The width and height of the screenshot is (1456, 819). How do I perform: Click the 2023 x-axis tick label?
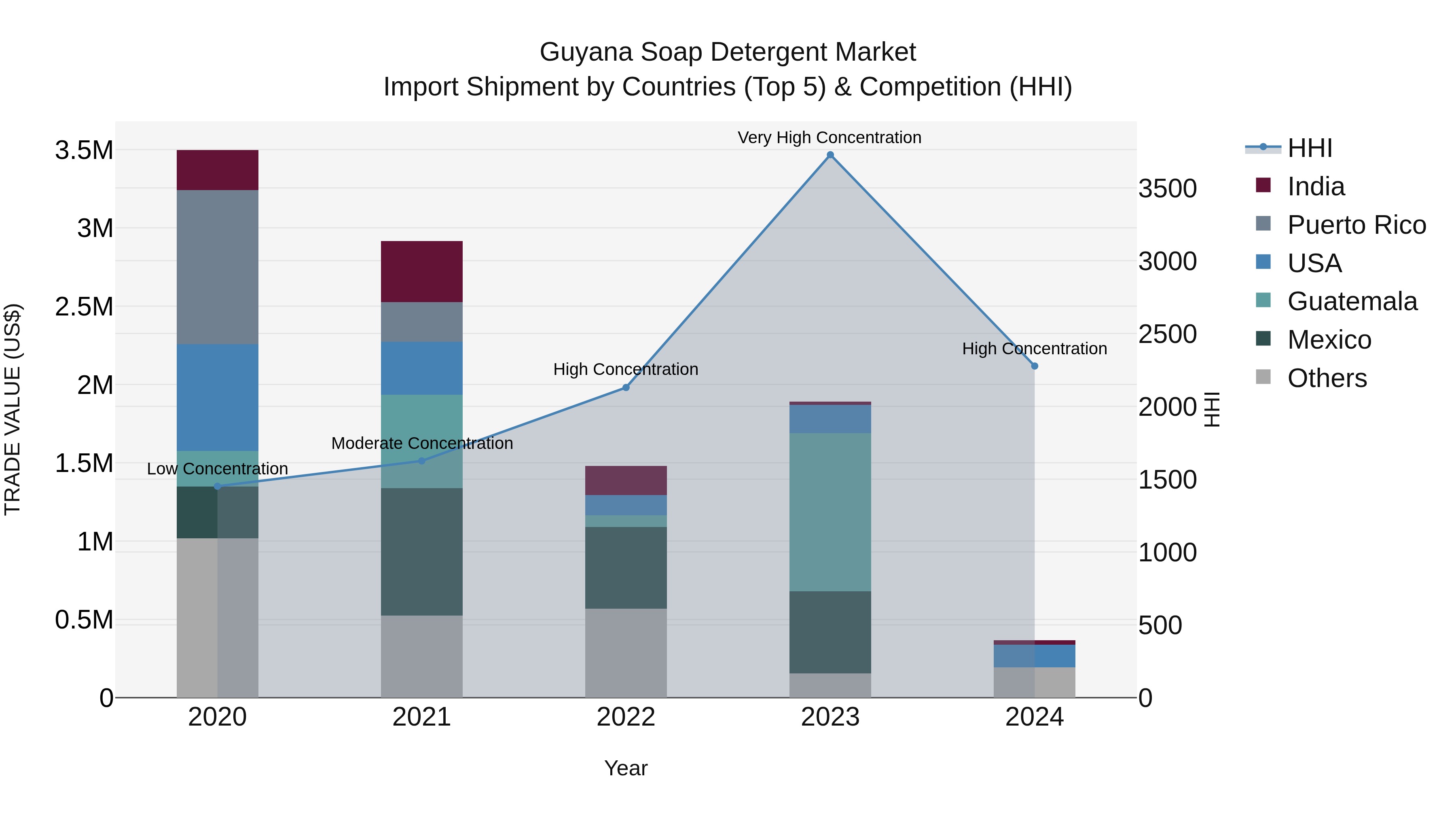pyautogui.click(x=830, y=717)
